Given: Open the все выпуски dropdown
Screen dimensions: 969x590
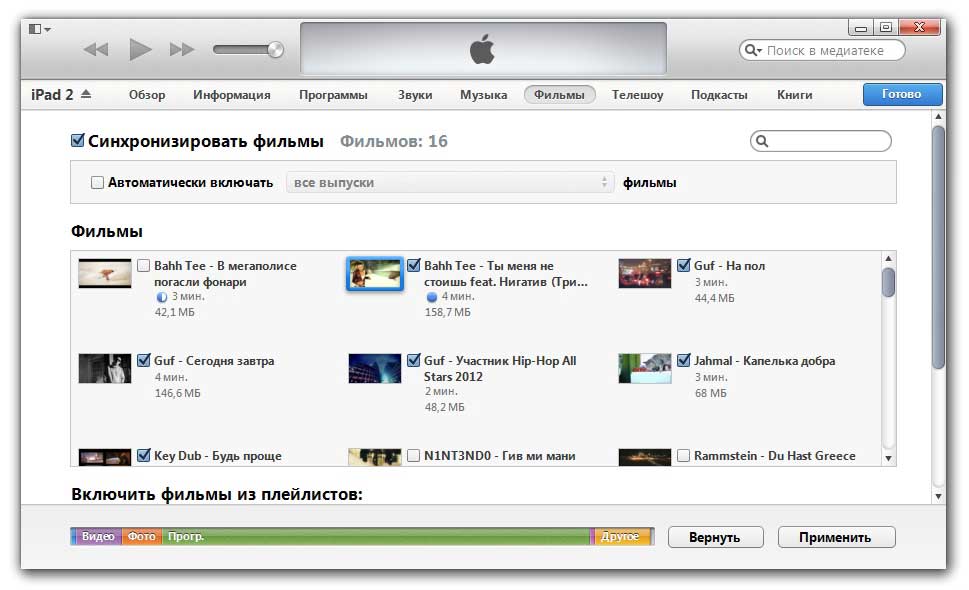Looking at the screenshot, I should [449, 182].
